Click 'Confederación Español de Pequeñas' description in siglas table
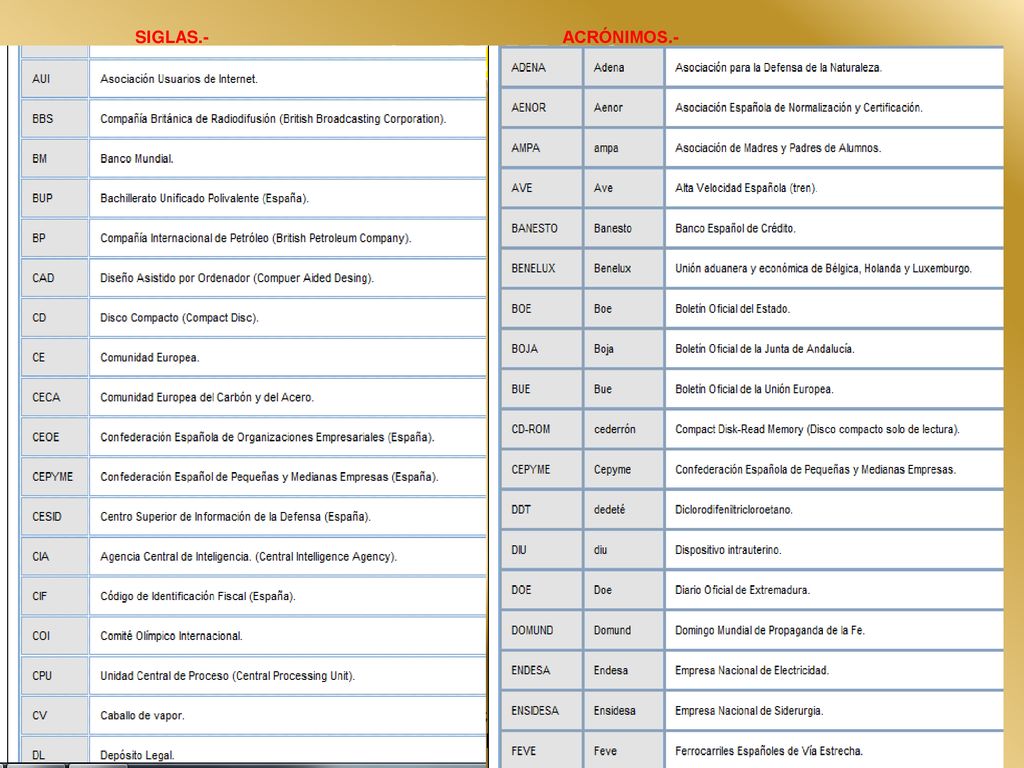Screen dimensions: 1024x768 pos(269,477)
